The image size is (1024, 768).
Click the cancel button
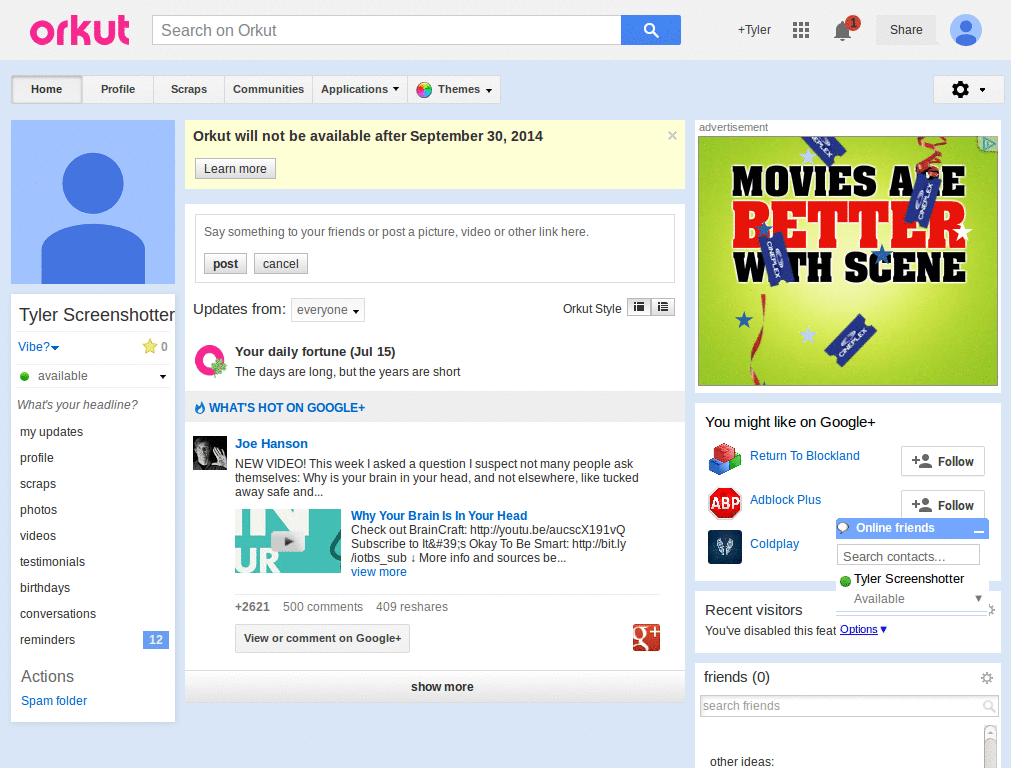[281, 264]
